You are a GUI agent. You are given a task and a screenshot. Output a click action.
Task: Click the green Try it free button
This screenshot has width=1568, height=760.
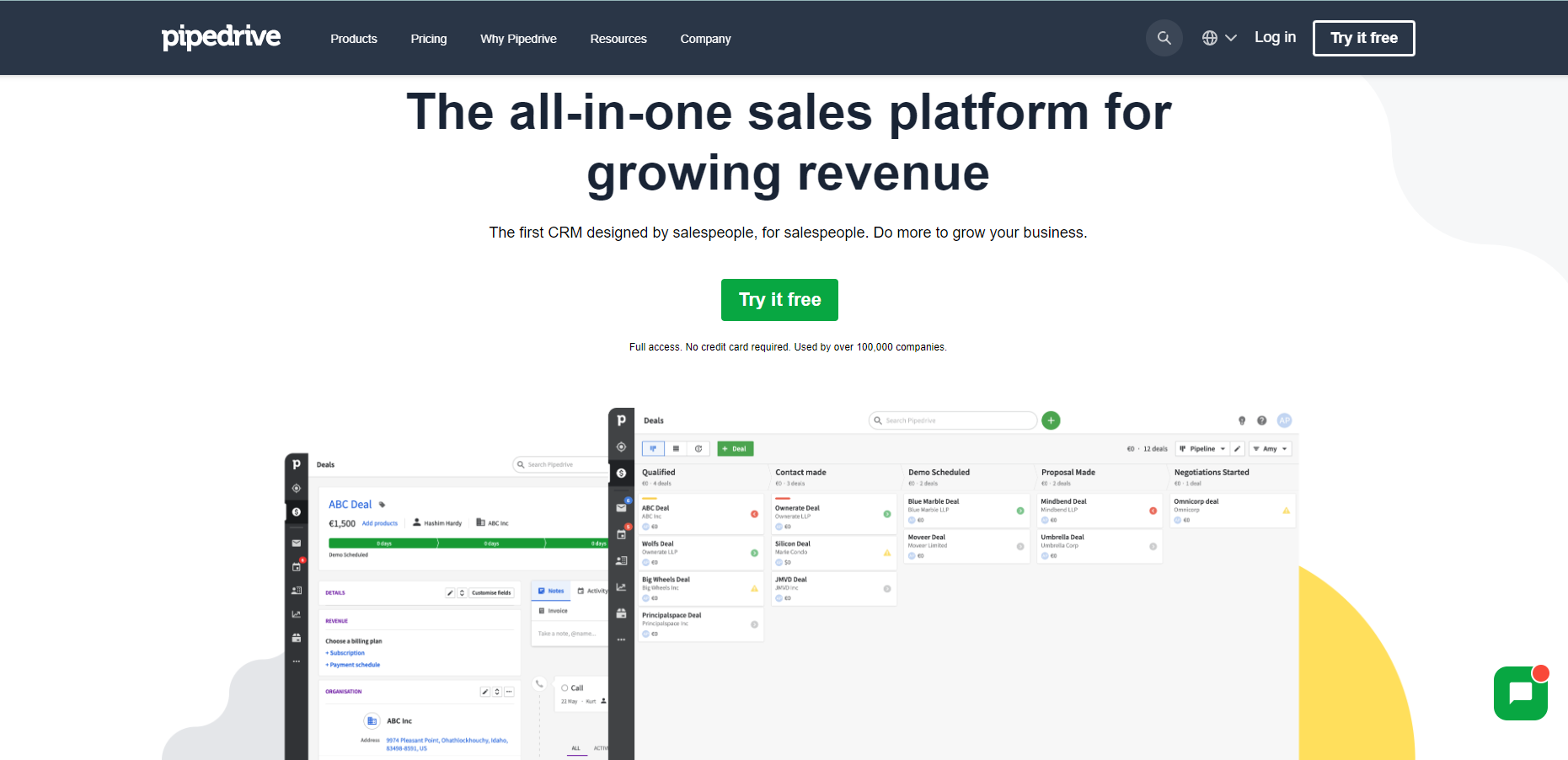779,300
